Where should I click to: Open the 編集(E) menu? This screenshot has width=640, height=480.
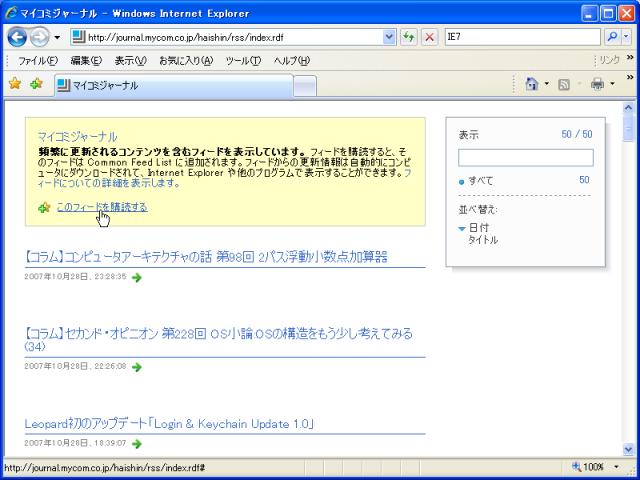(86, 61)
